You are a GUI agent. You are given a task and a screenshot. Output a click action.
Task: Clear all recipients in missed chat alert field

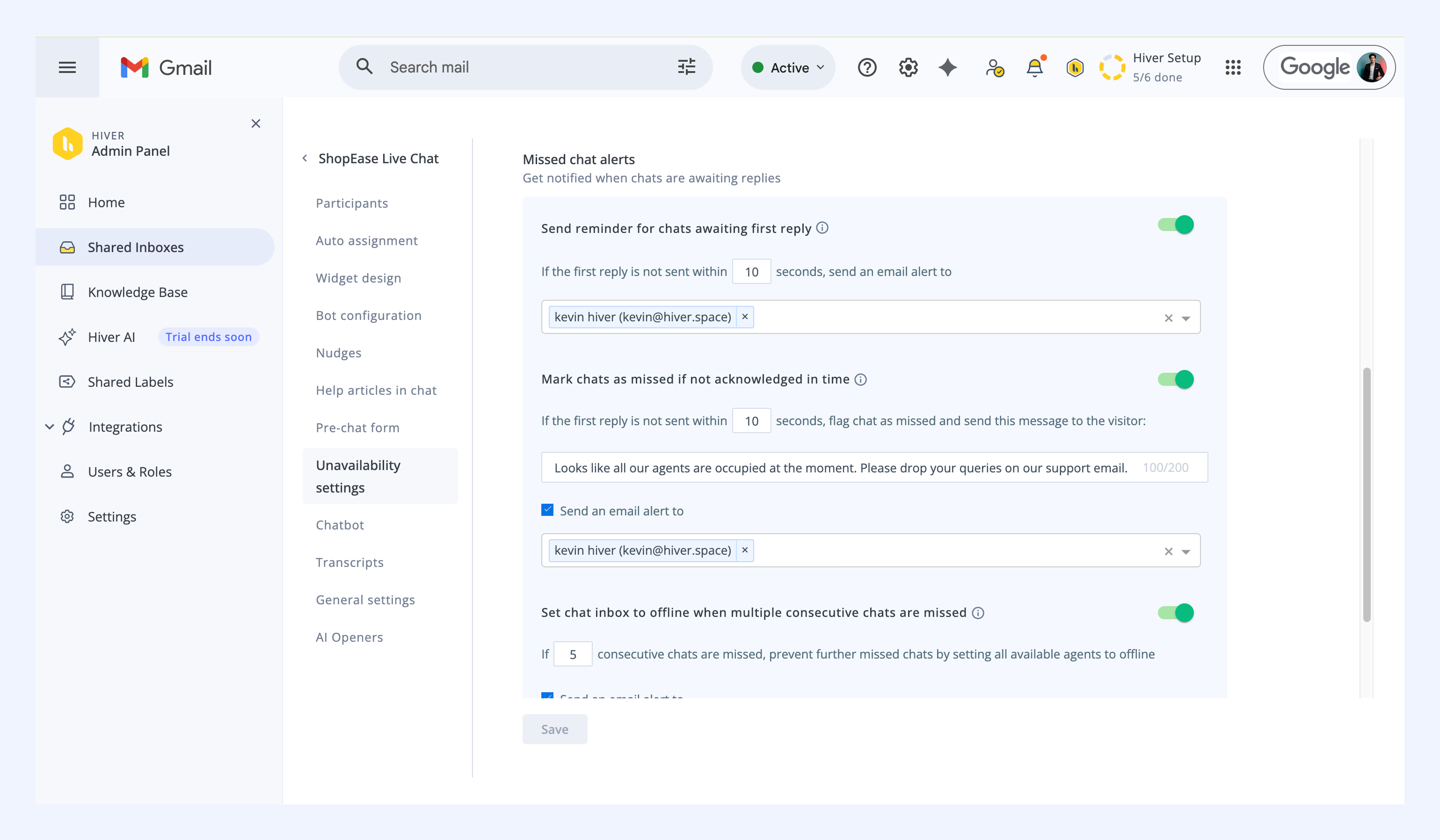tap(1169, 551)
